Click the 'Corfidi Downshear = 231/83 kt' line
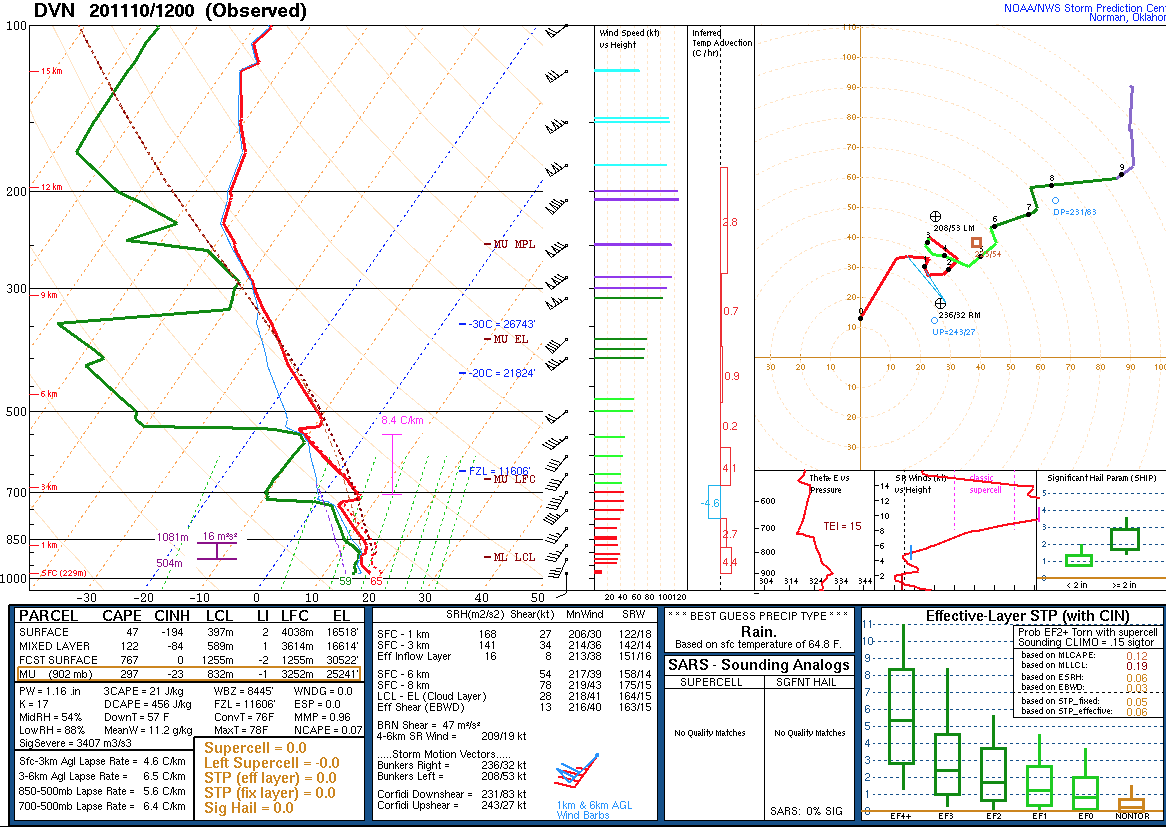The image size is (1166, 828). click(x=451, y=795)
